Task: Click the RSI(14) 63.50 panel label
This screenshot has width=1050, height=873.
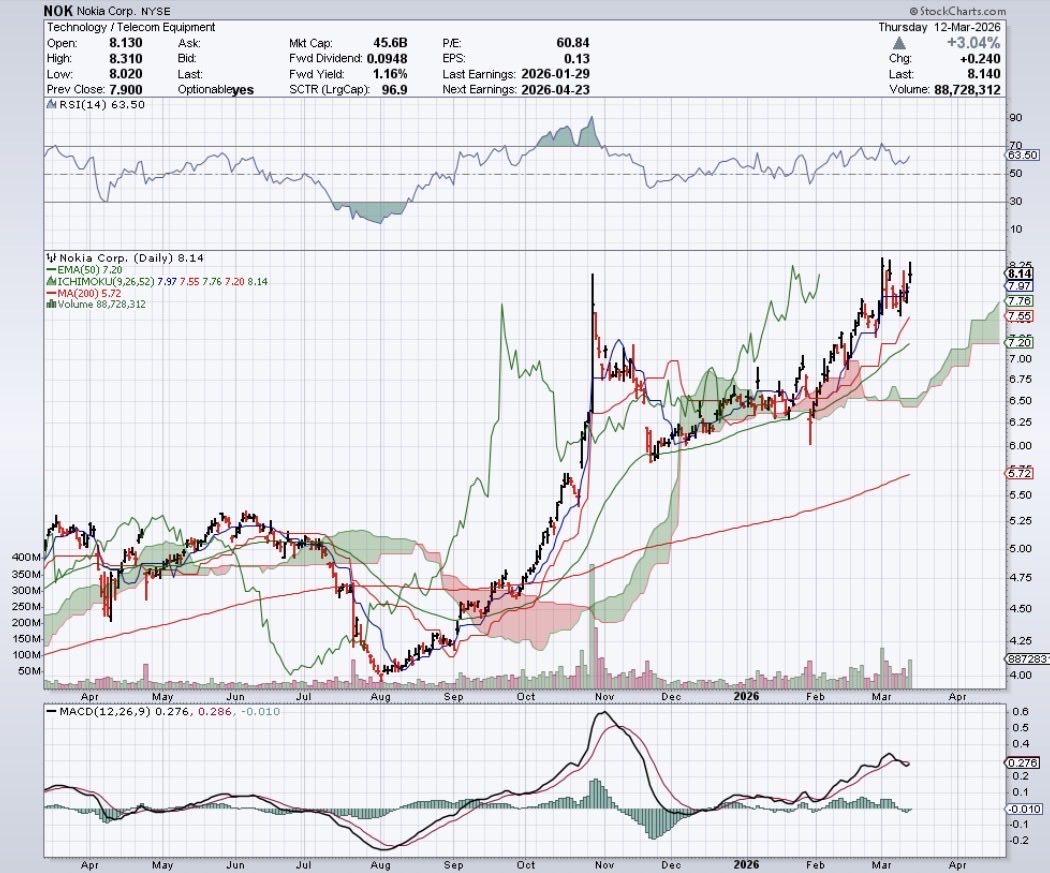Action: point(102,104)
